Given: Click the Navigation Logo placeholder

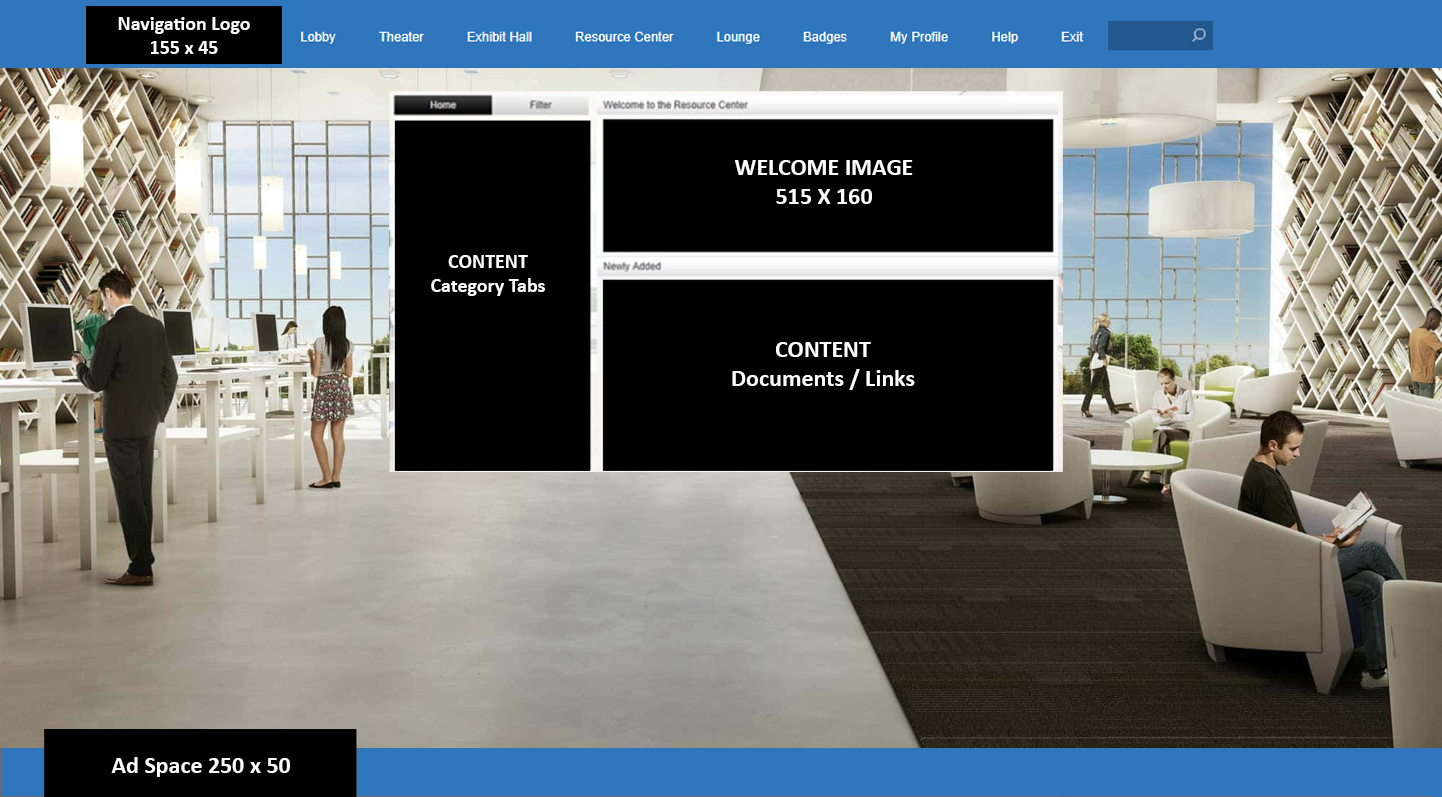Looking at the screenshot, I should click(184, 35).
